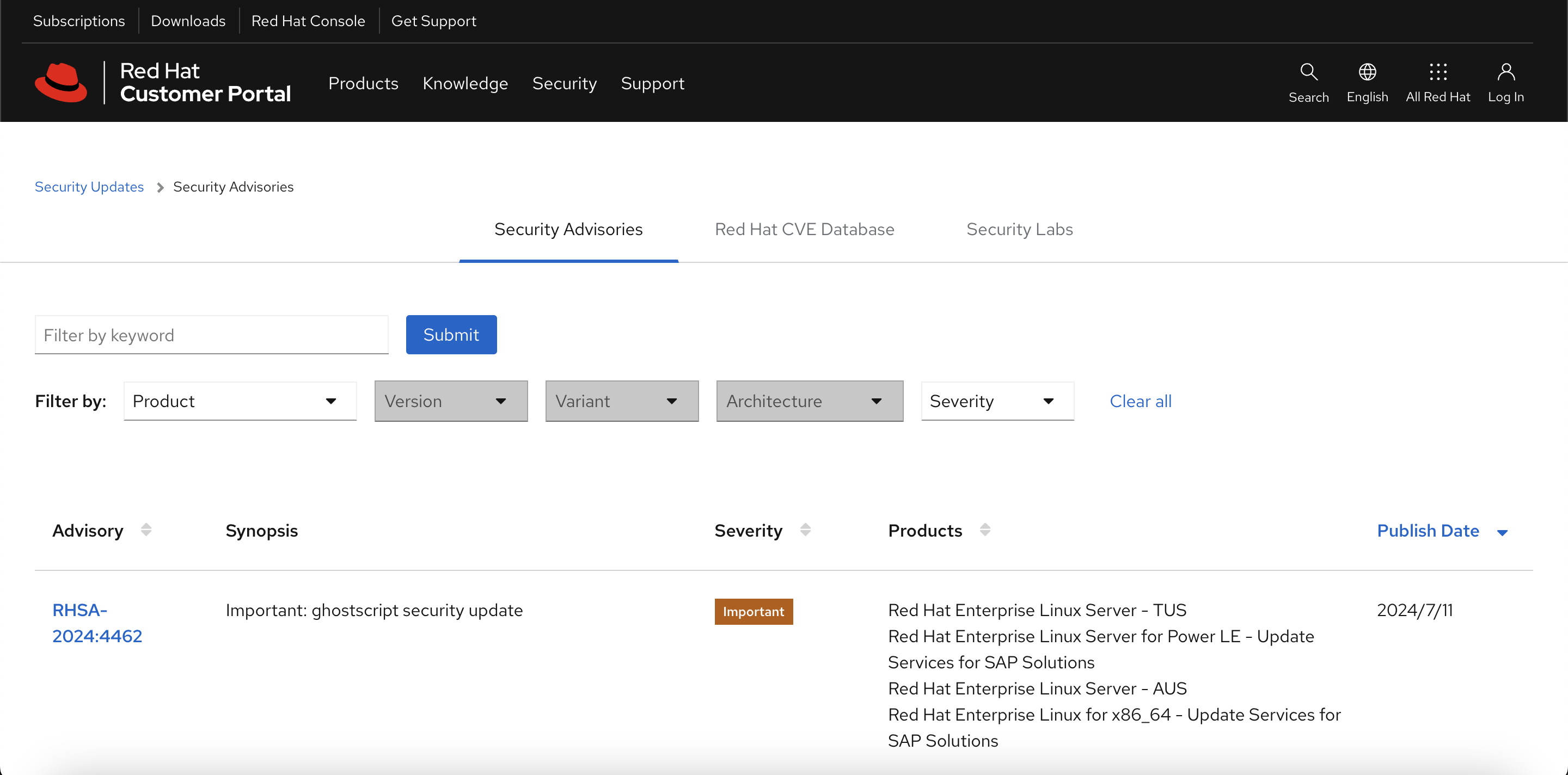Viewport: 1568px width, 775px height.
Task: Click the Red Hat Customer Portal title
Action: tap(205, 82)
